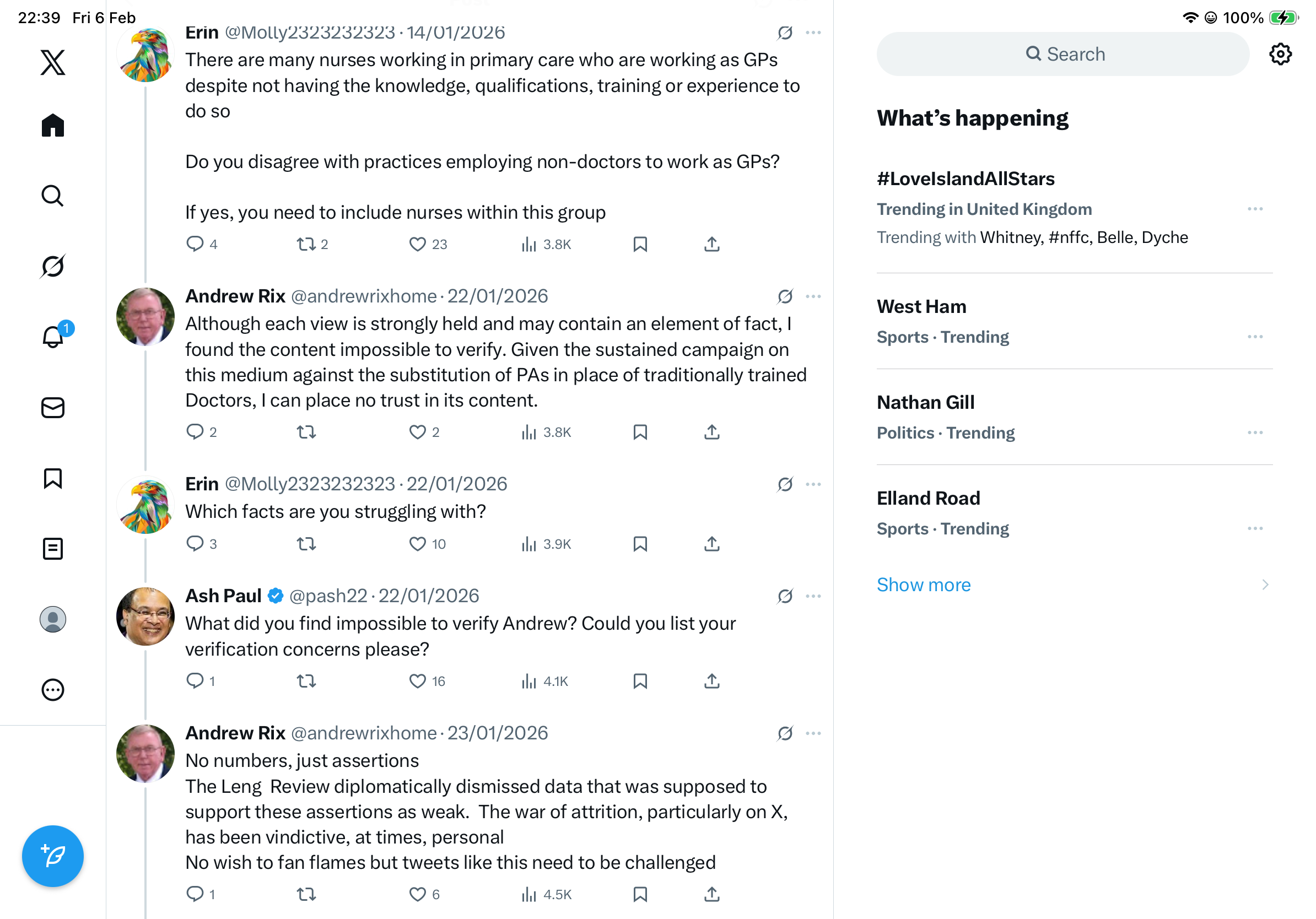This screenshot has width=1316, height=919.
Task: Open the Lists icon in sidebar
Action: pyautogui.click(x=53, y=549)
